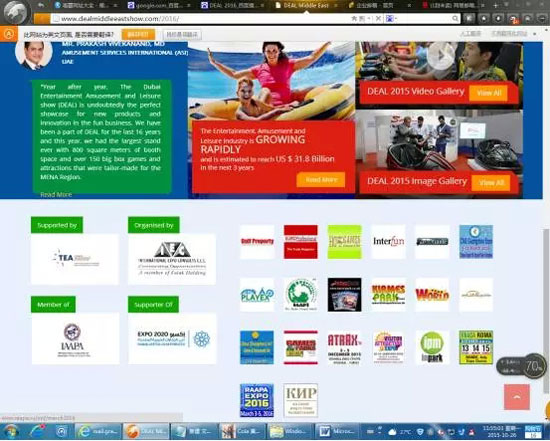Screen dimensions: 550x441
Task: Open the Kirmes Park logo link
Action: click(x=388, y=295)
